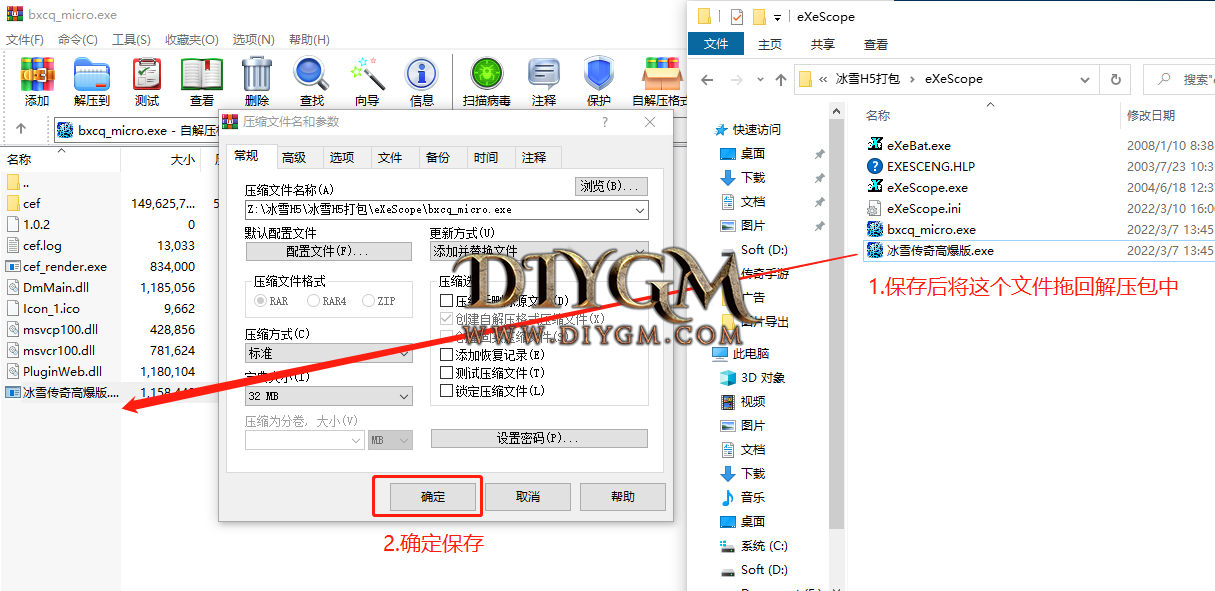
Task: Click the Explorer back navigation arrow
Action: tap(707, 79)
